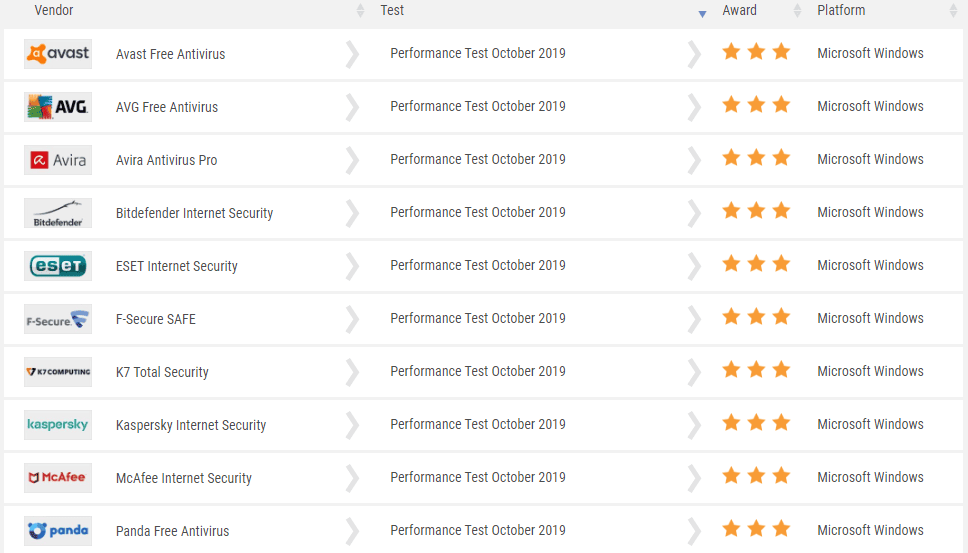Open Avast Free Antivirus product link
The height and width of the screenshot is (553, 968).
coord(170,54)
